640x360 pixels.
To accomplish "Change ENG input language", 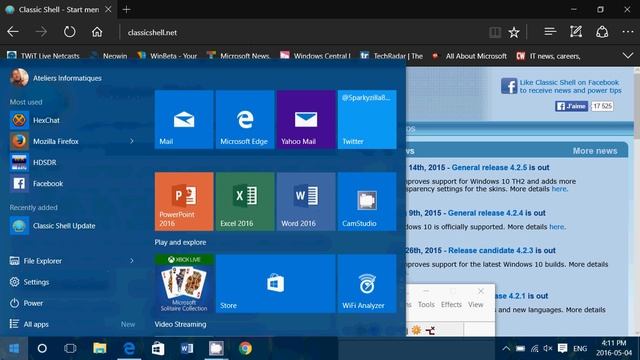I will point(580,349).
